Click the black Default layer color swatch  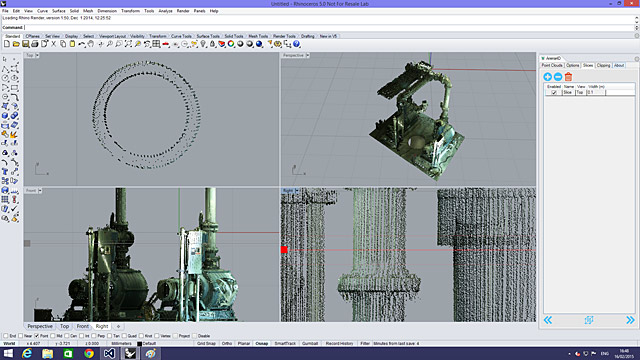139,344
